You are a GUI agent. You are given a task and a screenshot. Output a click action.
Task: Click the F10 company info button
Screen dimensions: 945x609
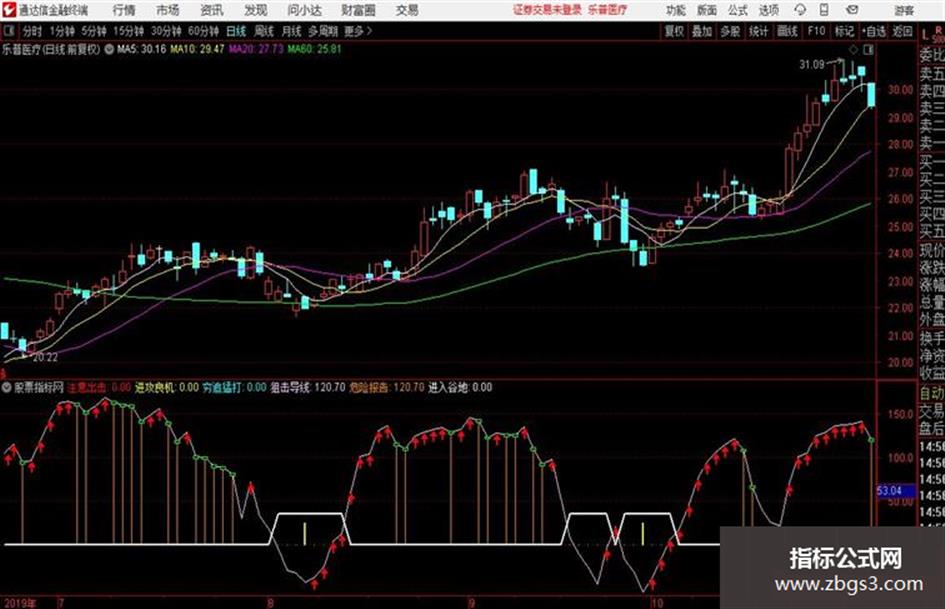(816, 31)
